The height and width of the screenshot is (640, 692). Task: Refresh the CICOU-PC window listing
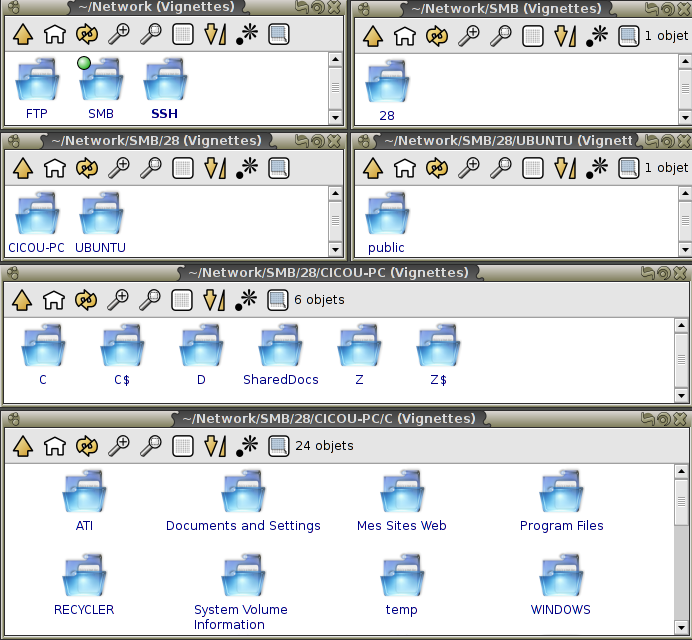pyautogui.click(x=86, y=300)
